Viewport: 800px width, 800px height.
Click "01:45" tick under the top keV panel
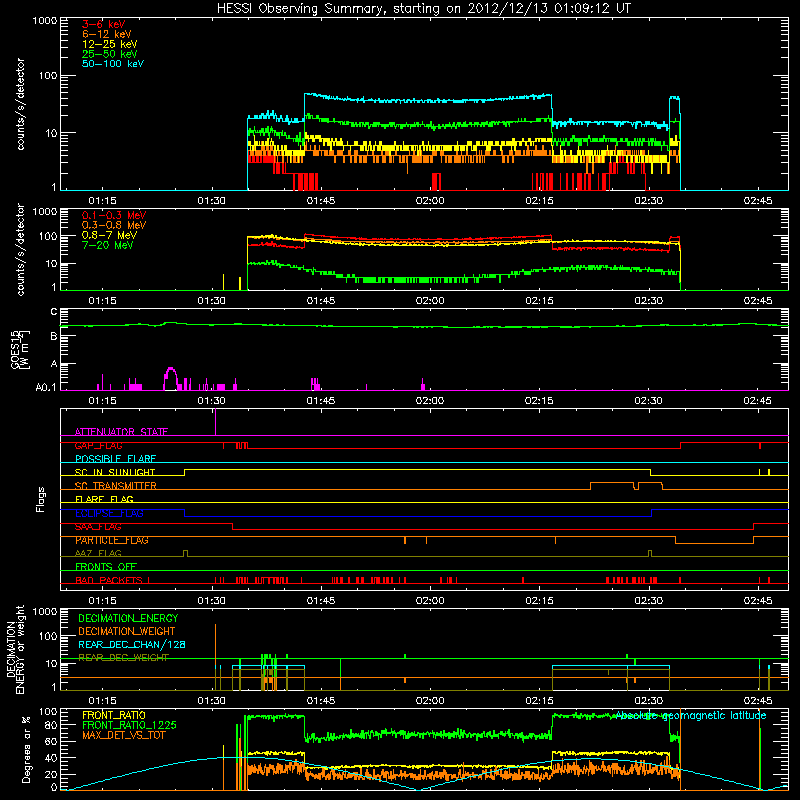[321, 201]
